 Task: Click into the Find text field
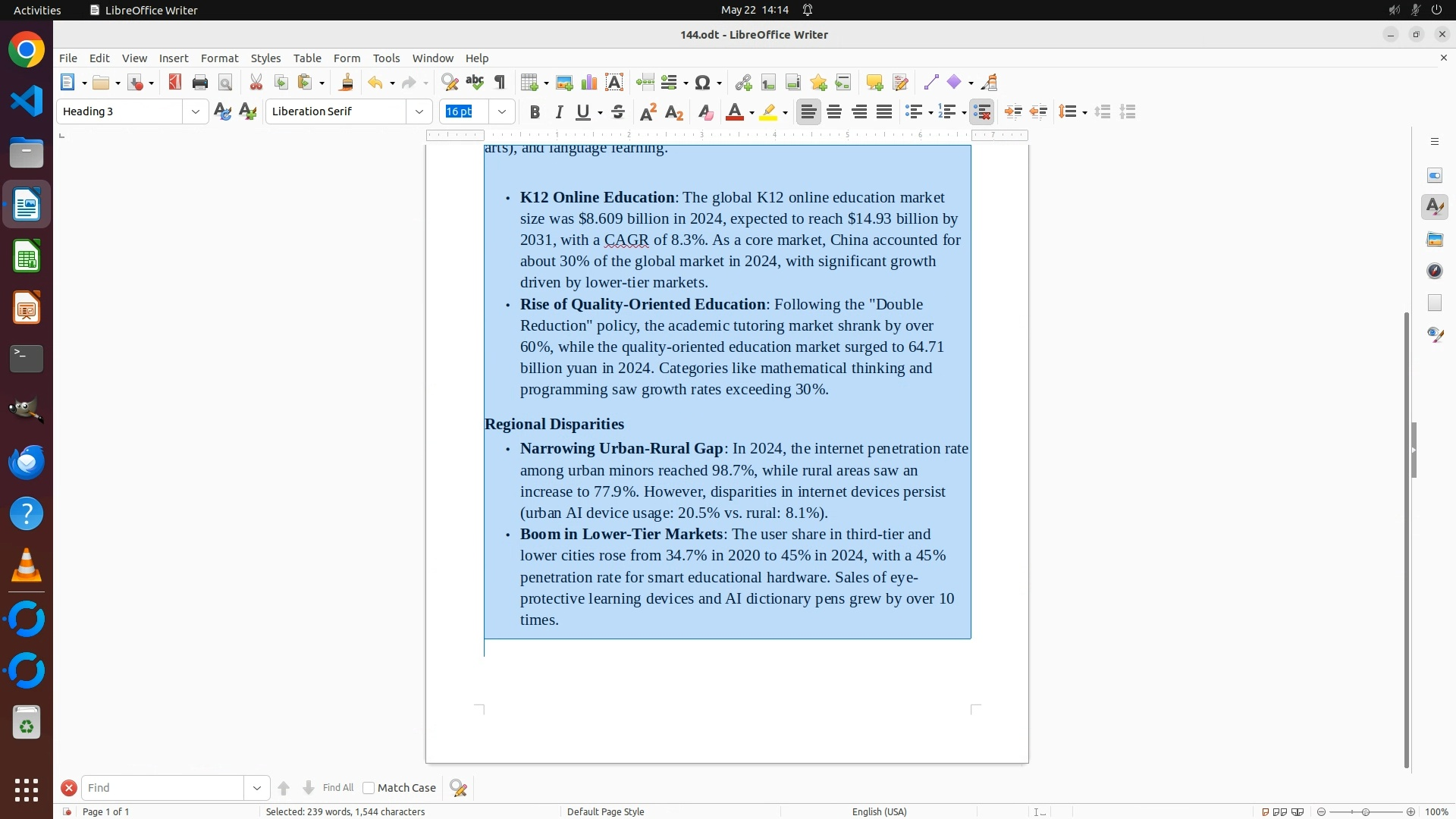point(163,788)
